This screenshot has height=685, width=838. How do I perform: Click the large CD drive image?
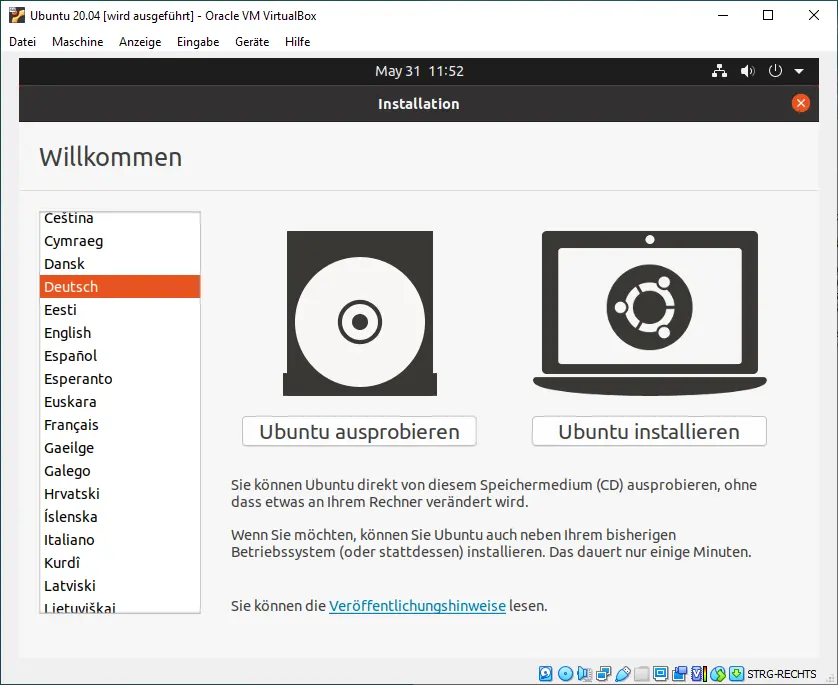coord(359,314)
